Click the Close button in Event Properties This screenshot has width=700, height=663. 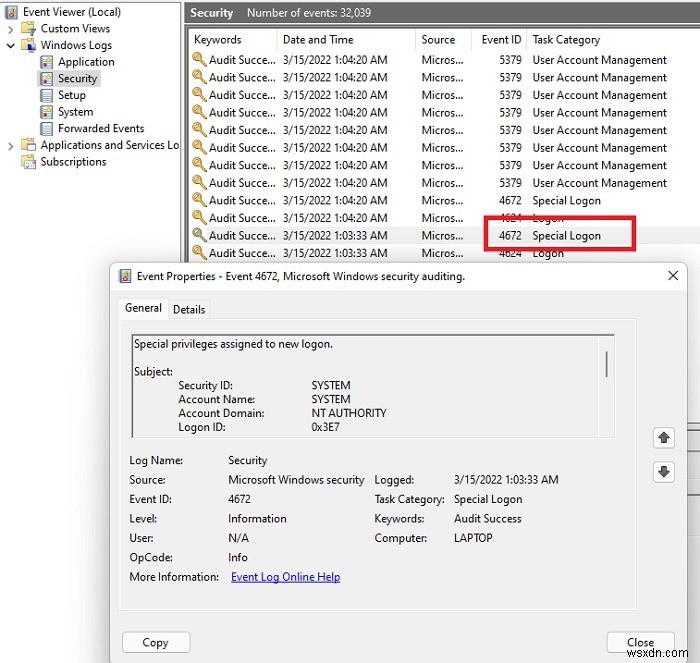coord(641,642)
